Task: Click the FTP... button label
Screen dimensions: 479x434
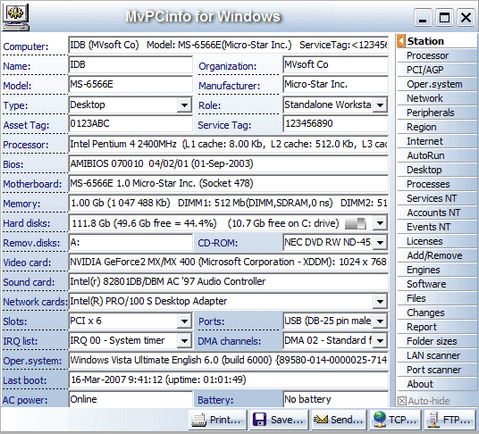Action: point(456,420)
